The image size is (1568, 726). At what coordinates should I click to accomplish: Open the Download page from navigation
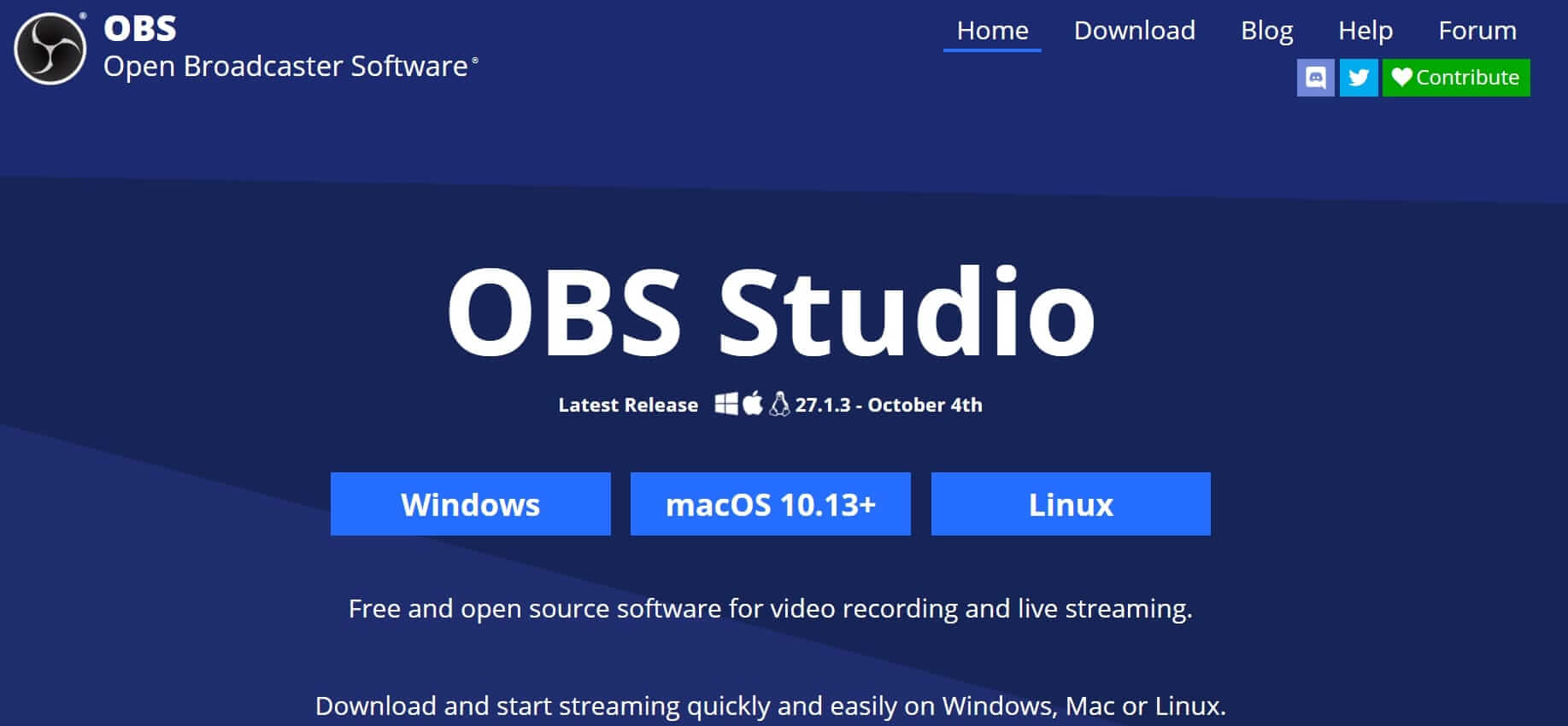point(1134,31)
